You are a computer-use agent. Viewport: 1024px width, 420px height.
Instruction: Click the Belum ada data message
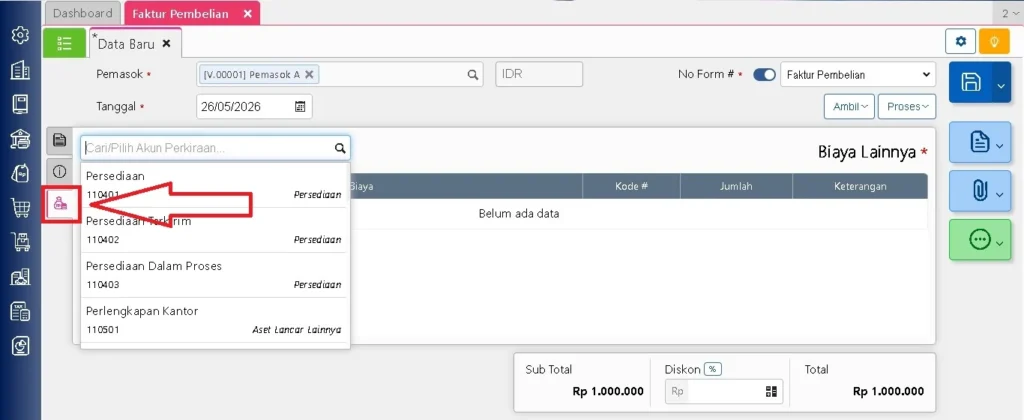pos(519,214)
